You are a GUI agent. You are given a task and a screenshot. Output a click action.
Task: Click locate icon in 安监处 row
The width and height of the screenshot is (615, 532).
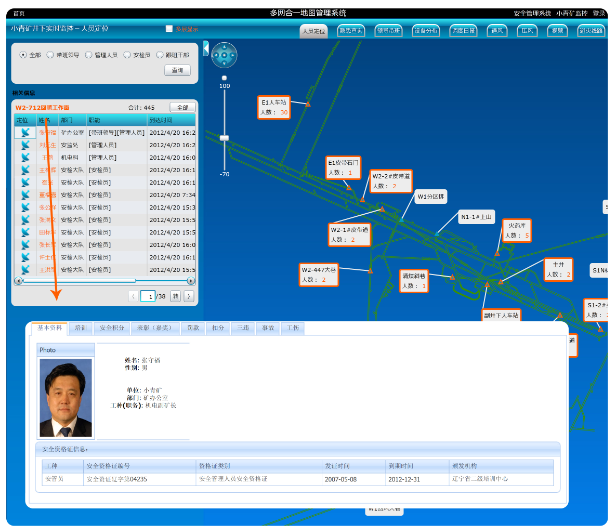[25, 145]
